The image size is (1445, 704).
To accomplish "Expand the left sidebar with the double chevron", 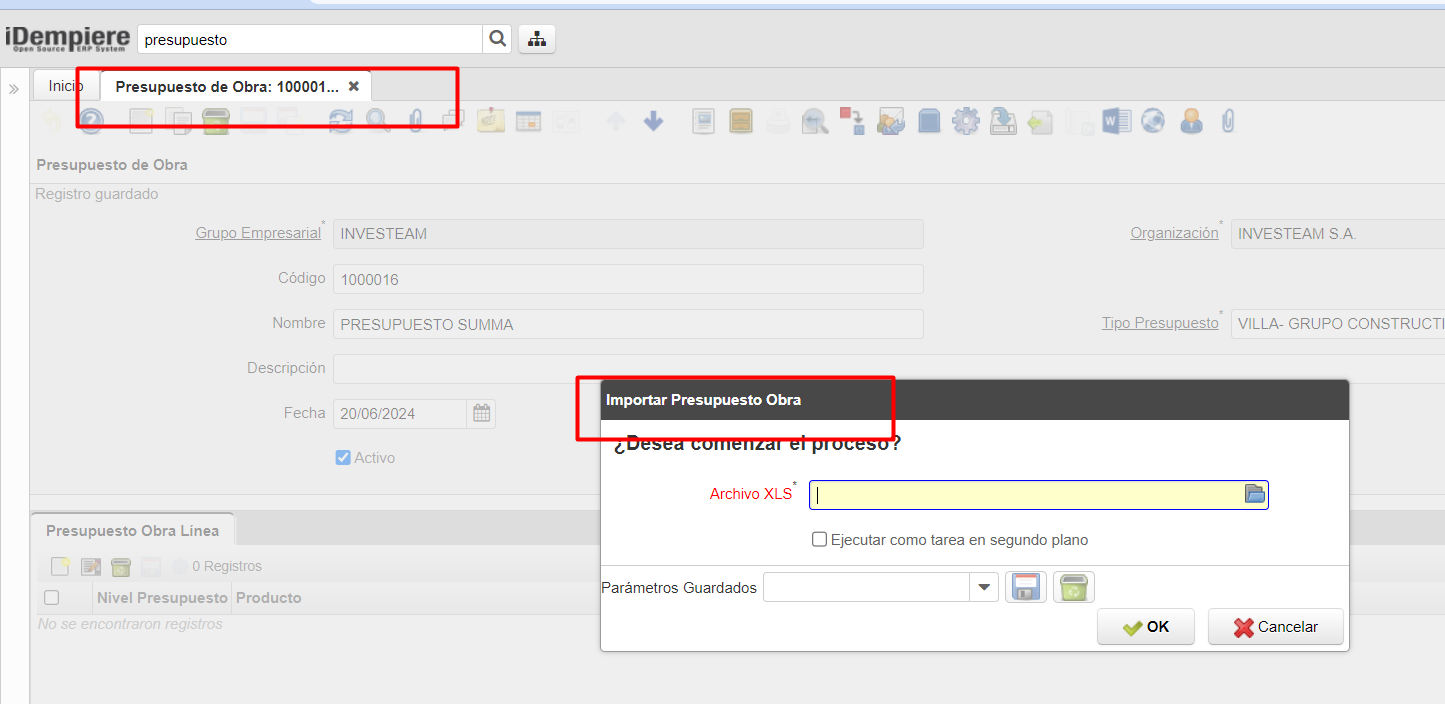I will pyautogui.click(x=14, y=89).
